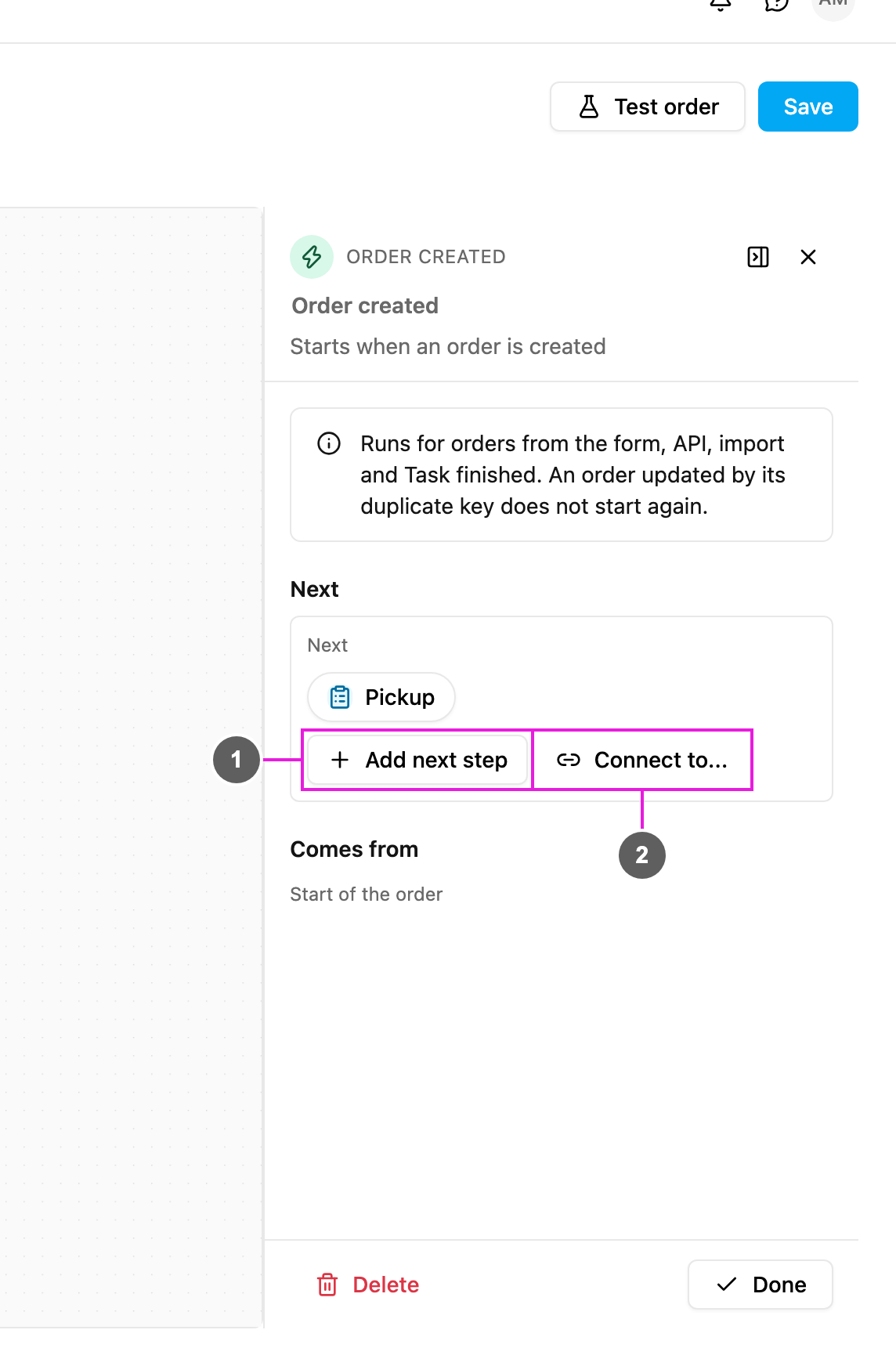
Task: Click the clipboard icon on Pickup
Action: tap(340, 697)
